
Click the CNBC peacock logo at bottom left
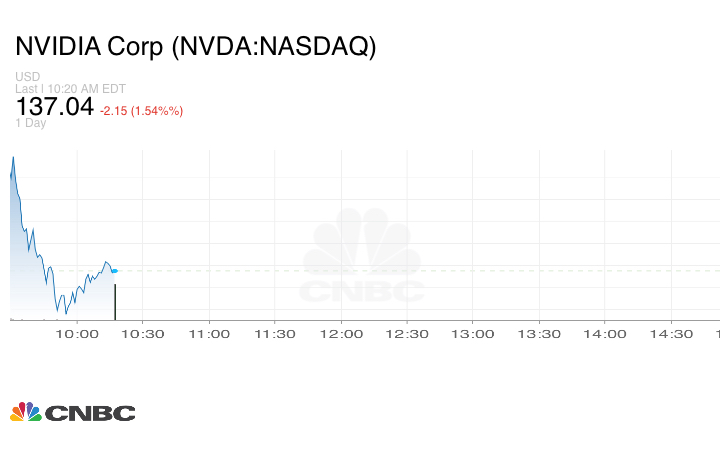point(72,412)
